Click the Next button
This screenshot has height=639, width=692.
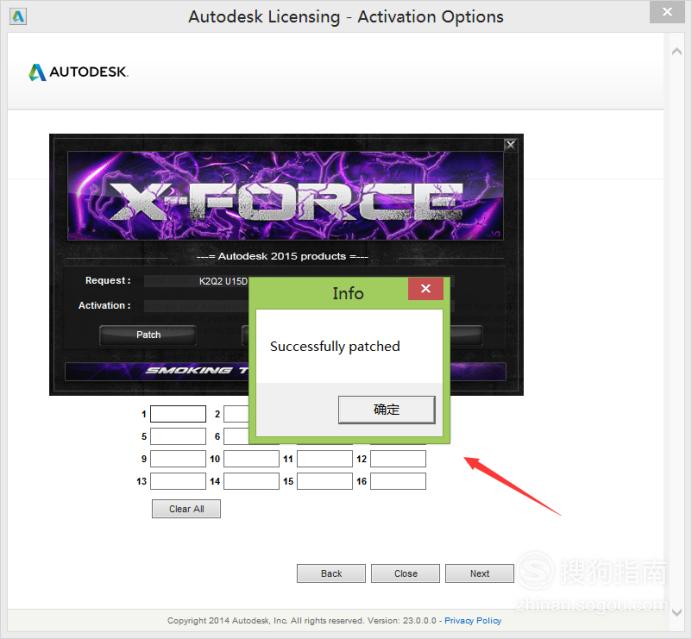pos(479,573)
